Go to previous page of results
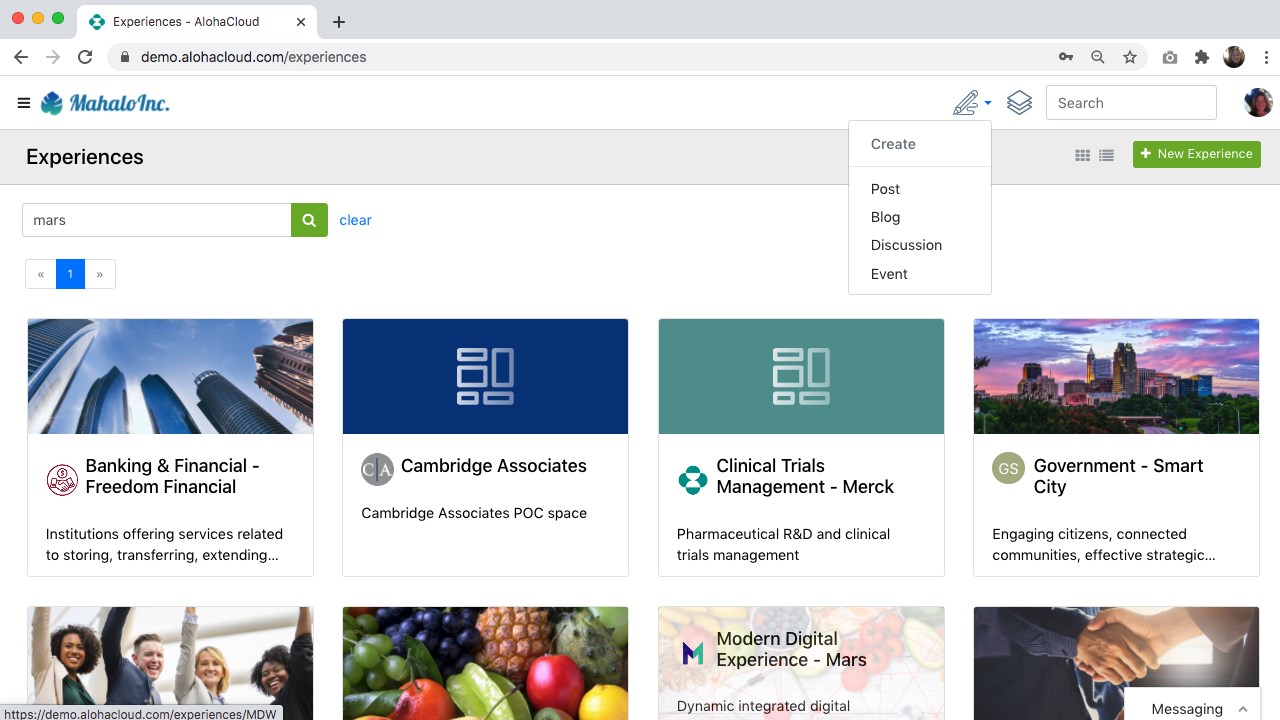Image resolution: width=1280 pixels, height=720 pixels. [x=41, y=274]
